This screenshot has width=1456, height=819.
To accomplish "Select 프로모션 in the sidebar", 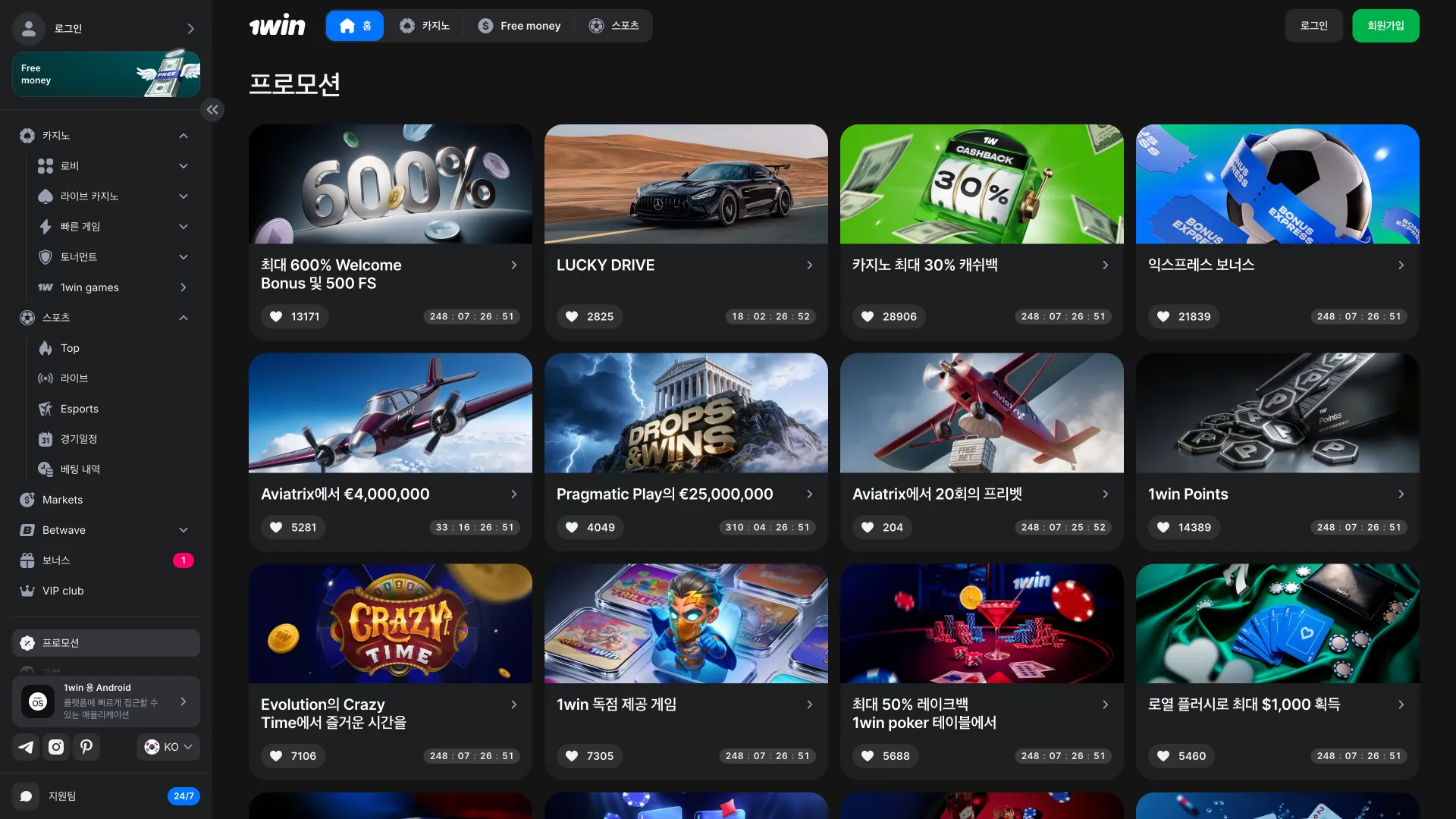I will [x=106, y=643].
